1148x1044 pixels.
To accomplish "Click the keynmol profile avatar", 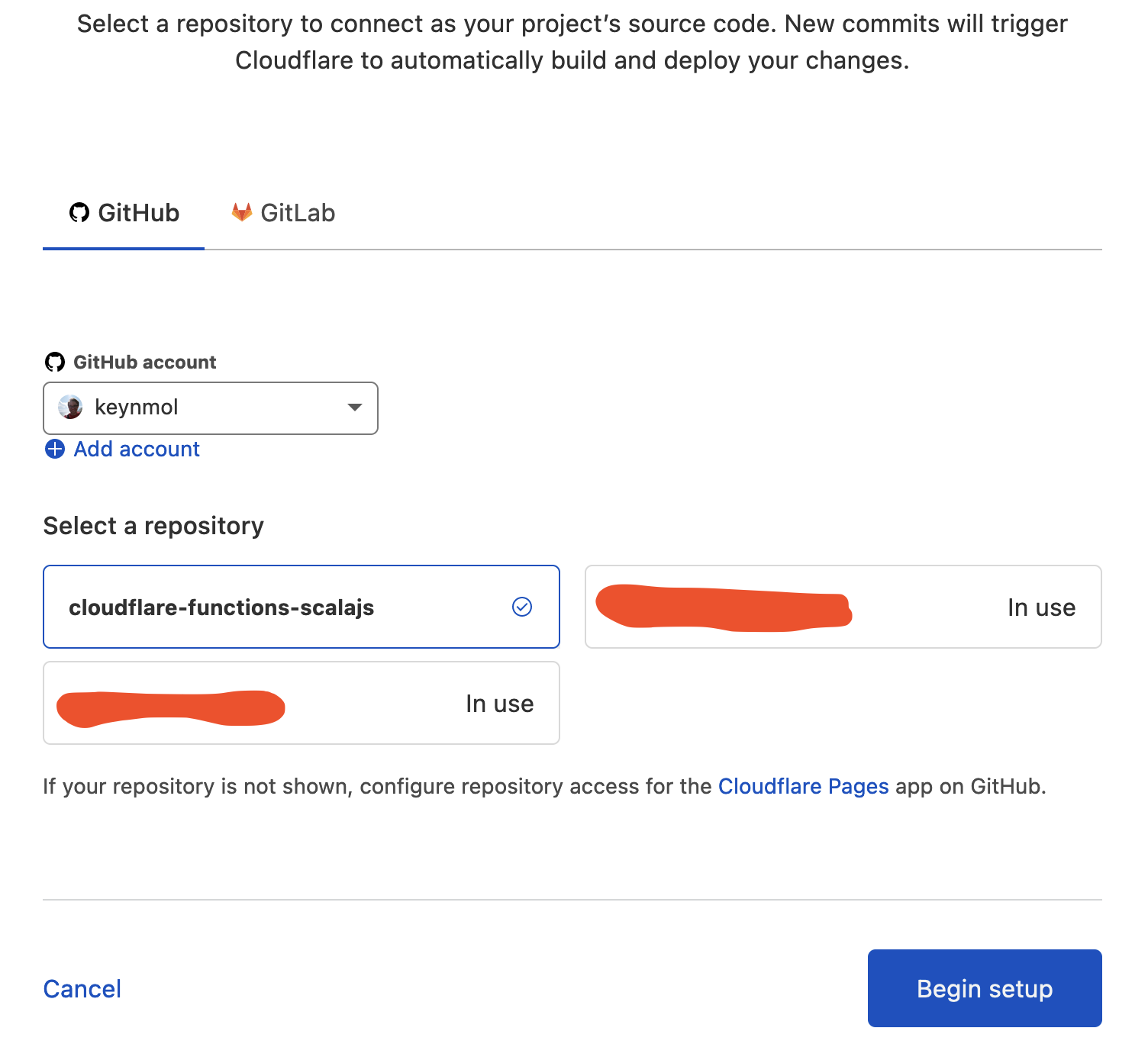I will click(x=71, y=408).
